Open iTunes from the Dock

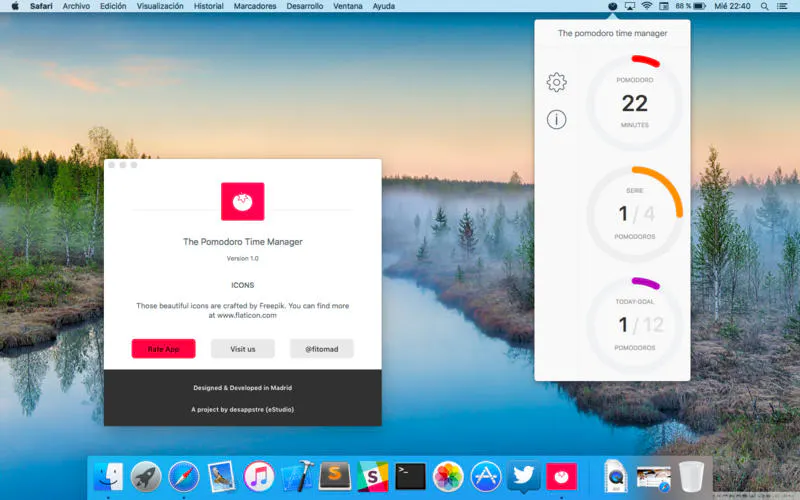pos(259,477)
